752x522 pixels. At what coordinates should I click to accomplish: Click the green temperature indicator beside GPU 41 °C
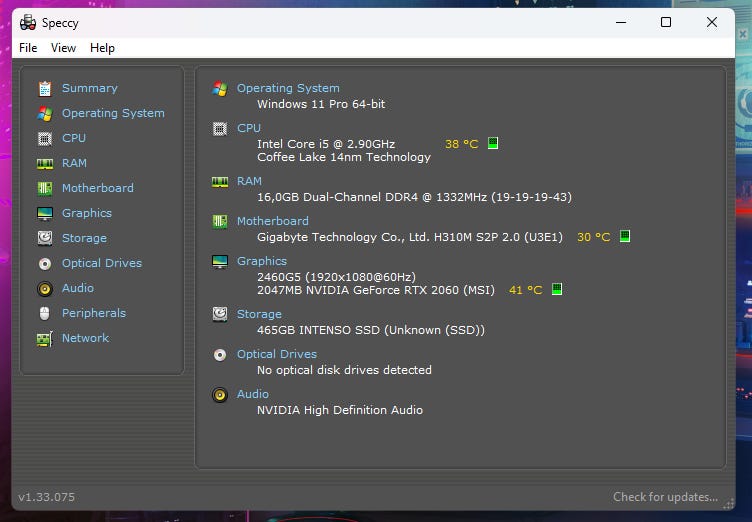point(556,289)
